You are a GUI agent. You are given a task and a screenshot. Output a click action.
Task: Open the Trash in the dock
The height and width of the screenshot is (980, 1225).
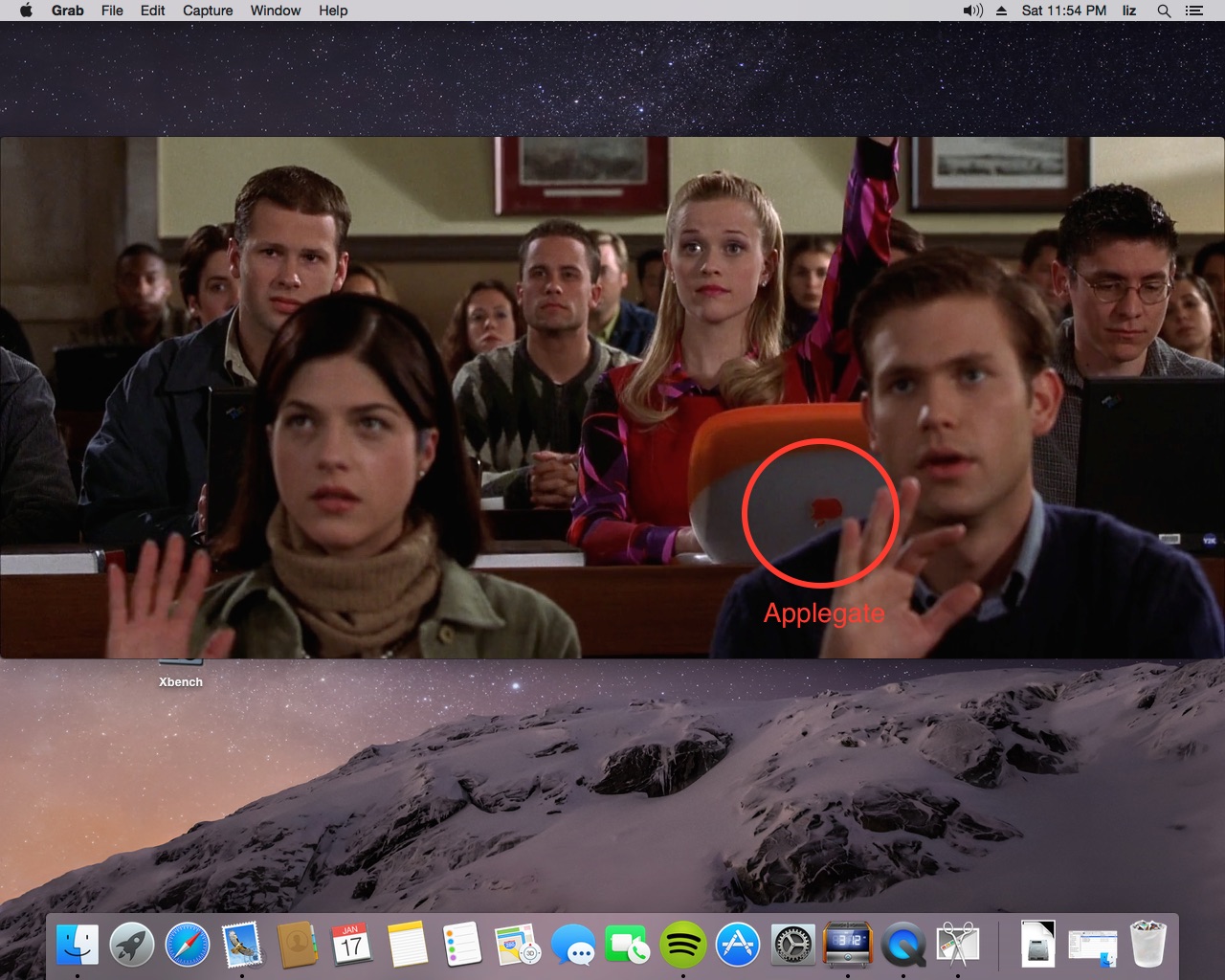1148,946
